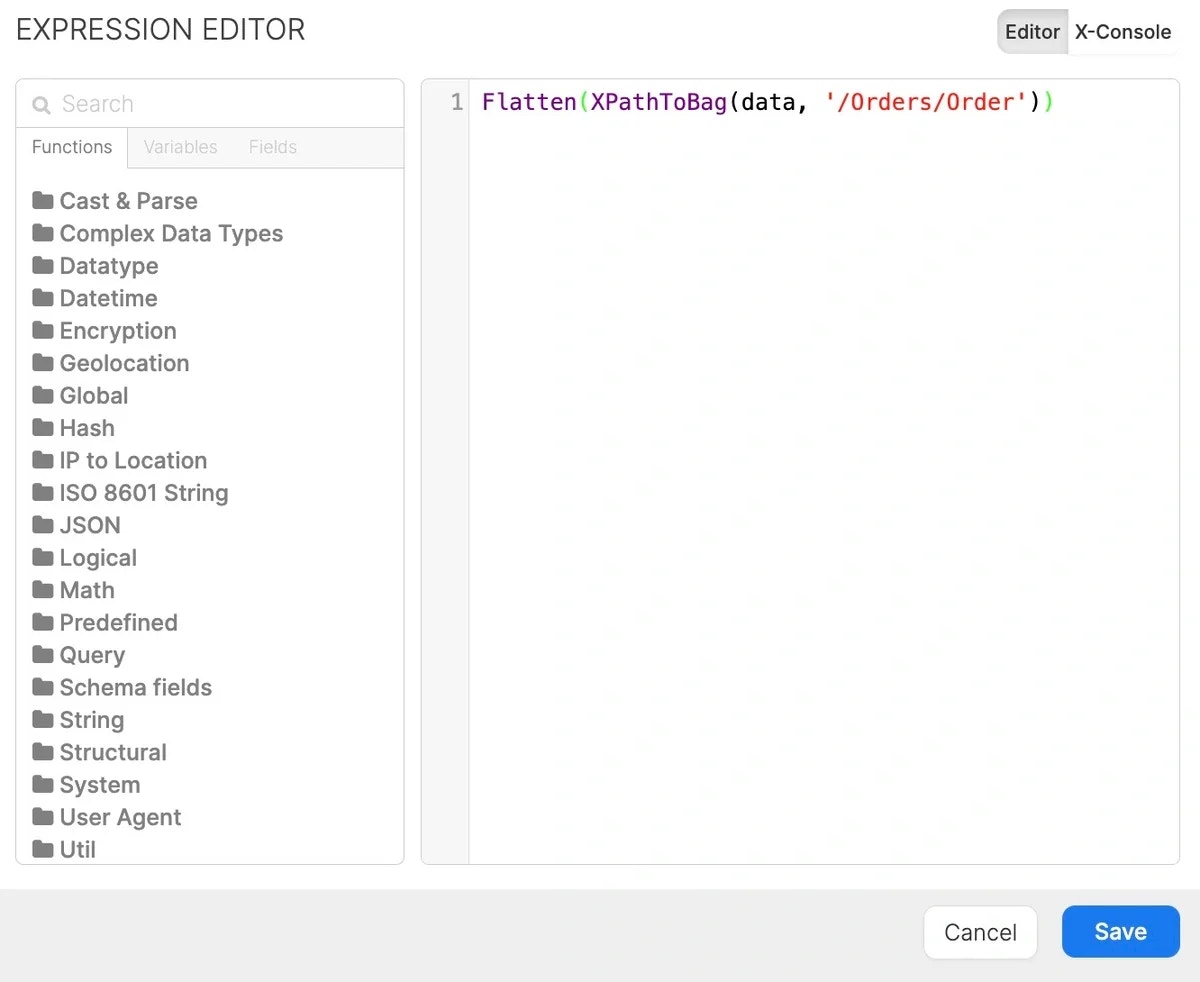This screenshot has height=982, width=1200.
Task: Expand the Structural functions category
Action: [x=99, y=751]
